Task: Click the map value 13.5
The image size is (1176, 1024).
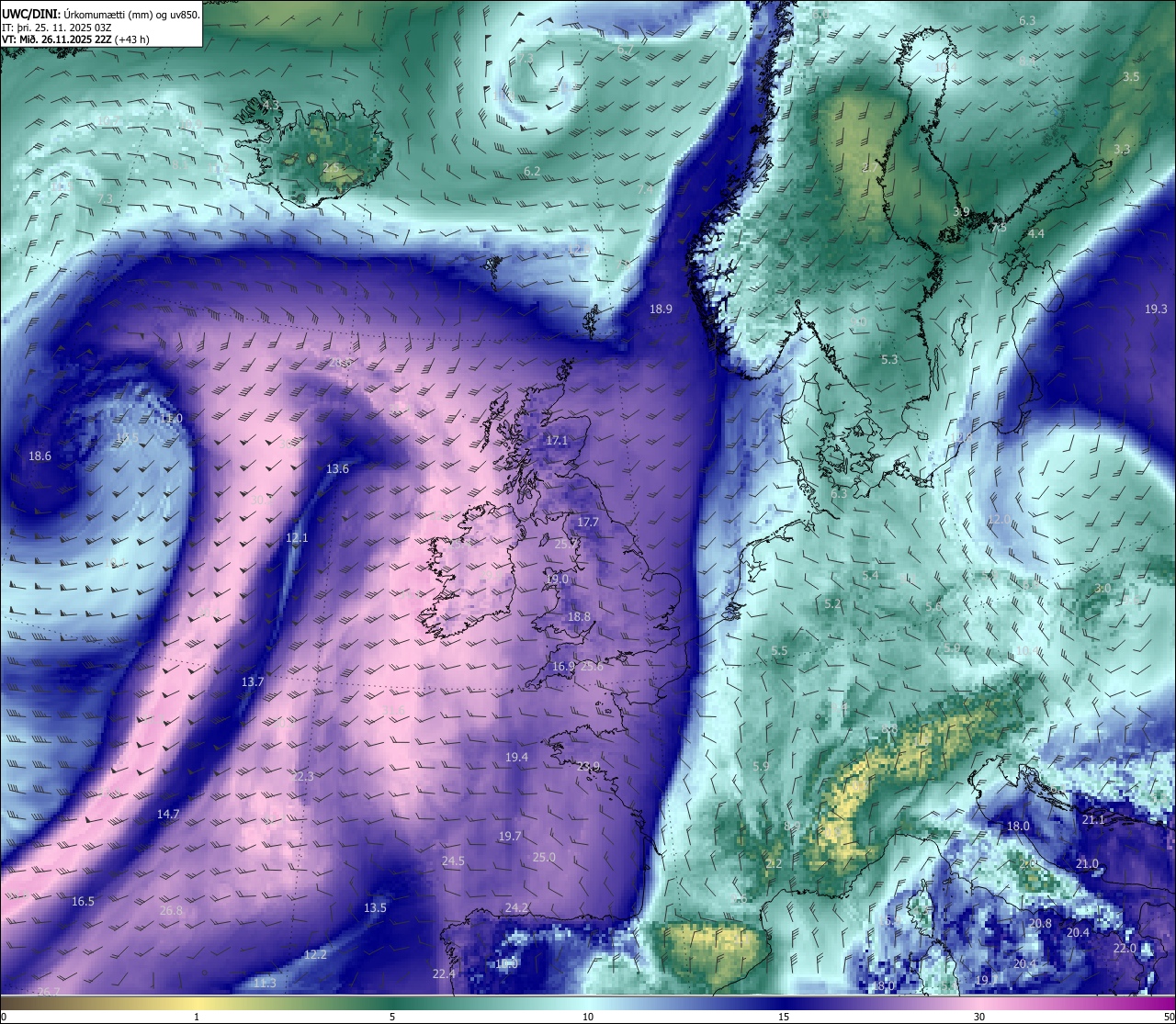Action: point(375,908)
